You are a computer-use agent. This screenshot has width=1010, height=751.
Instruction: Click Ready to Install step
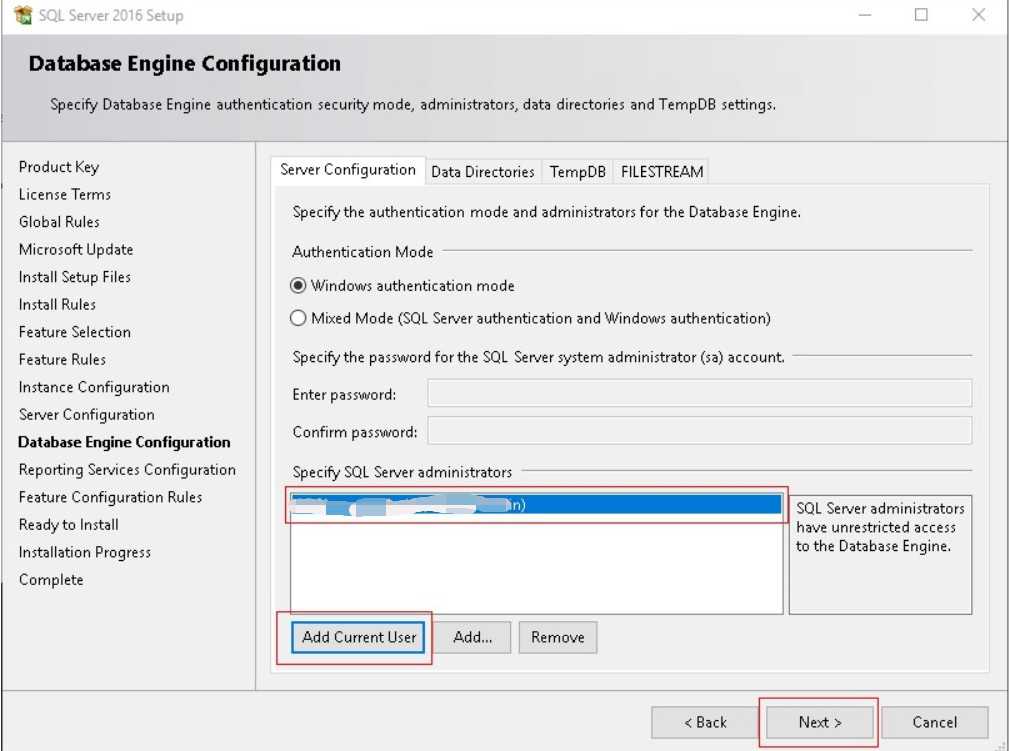pyautogui.click(x=68, y=525)
